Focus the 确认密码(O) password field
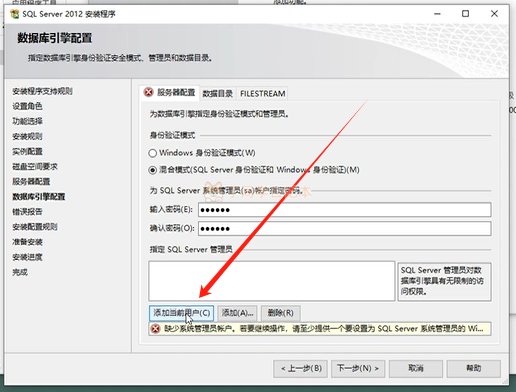Image resolution: width=516 pixels, height=392 pixels. coord(345,229)
